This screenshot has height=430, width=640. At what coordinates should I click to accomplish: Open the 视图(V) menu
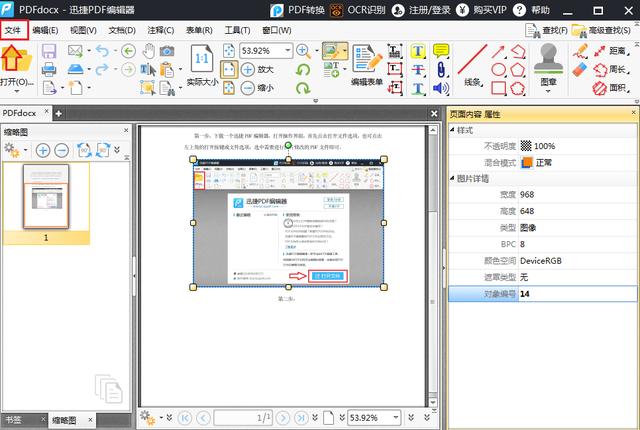click(83, 30)
